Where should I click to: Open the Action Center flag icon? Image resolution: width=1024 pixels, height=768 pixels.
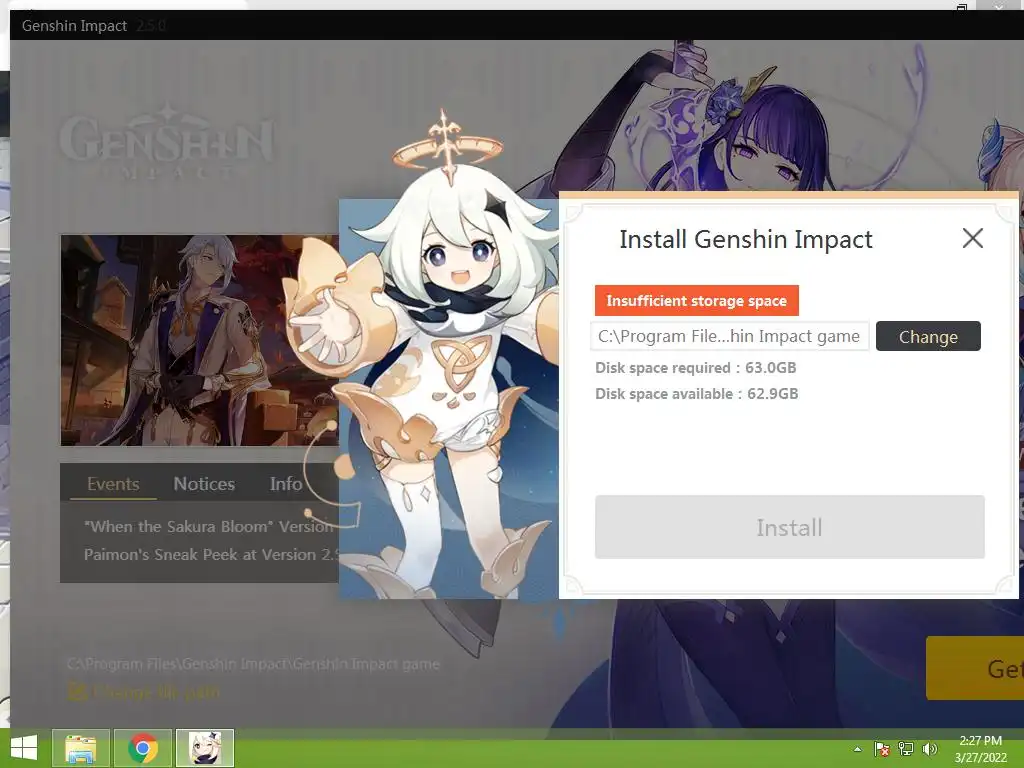(x=881, y=749)
